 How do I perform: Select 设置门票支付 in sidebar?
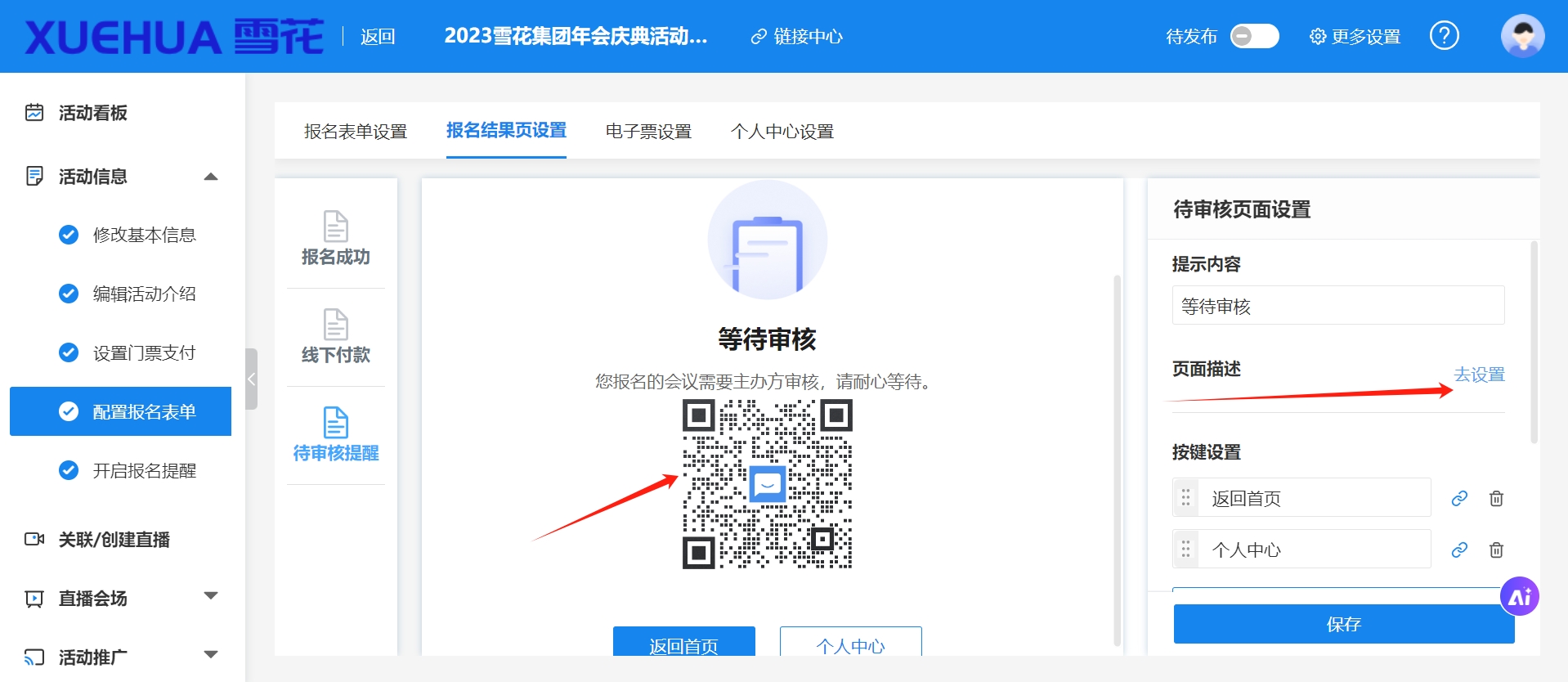[x=145, y=353]
